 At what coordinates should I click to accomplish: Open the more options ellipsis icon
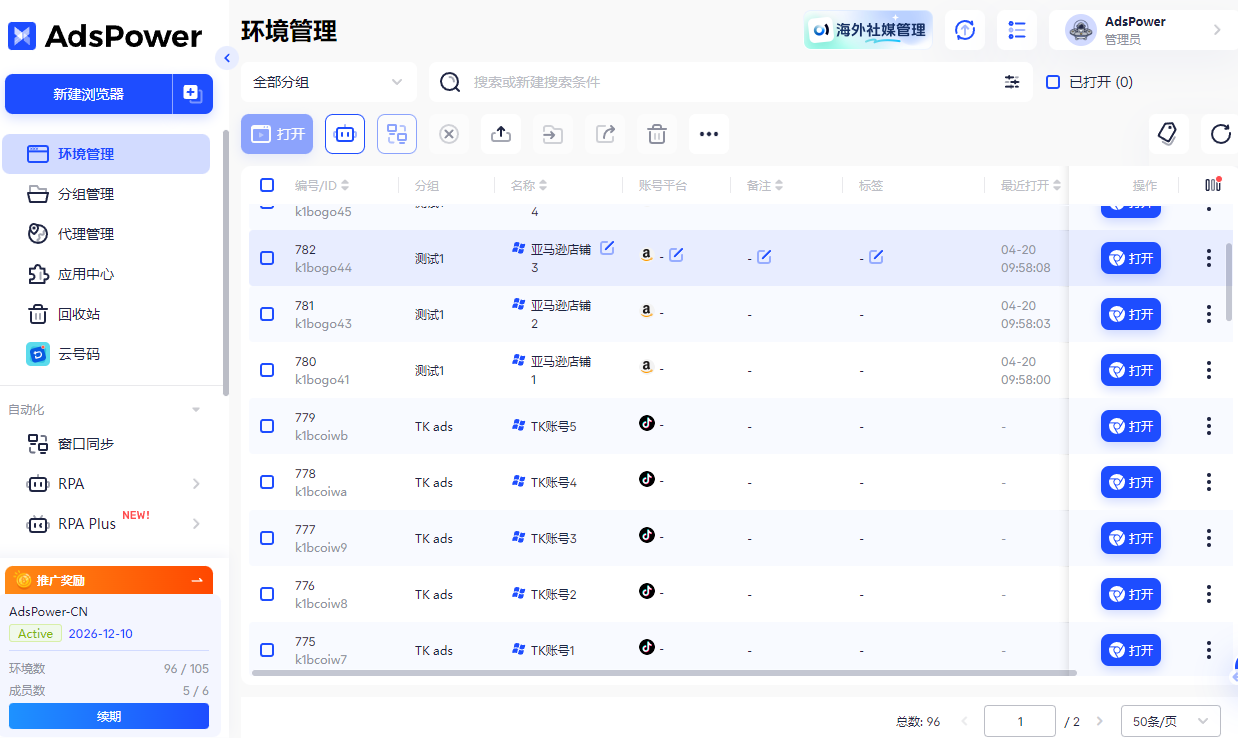tap(709, 134)
